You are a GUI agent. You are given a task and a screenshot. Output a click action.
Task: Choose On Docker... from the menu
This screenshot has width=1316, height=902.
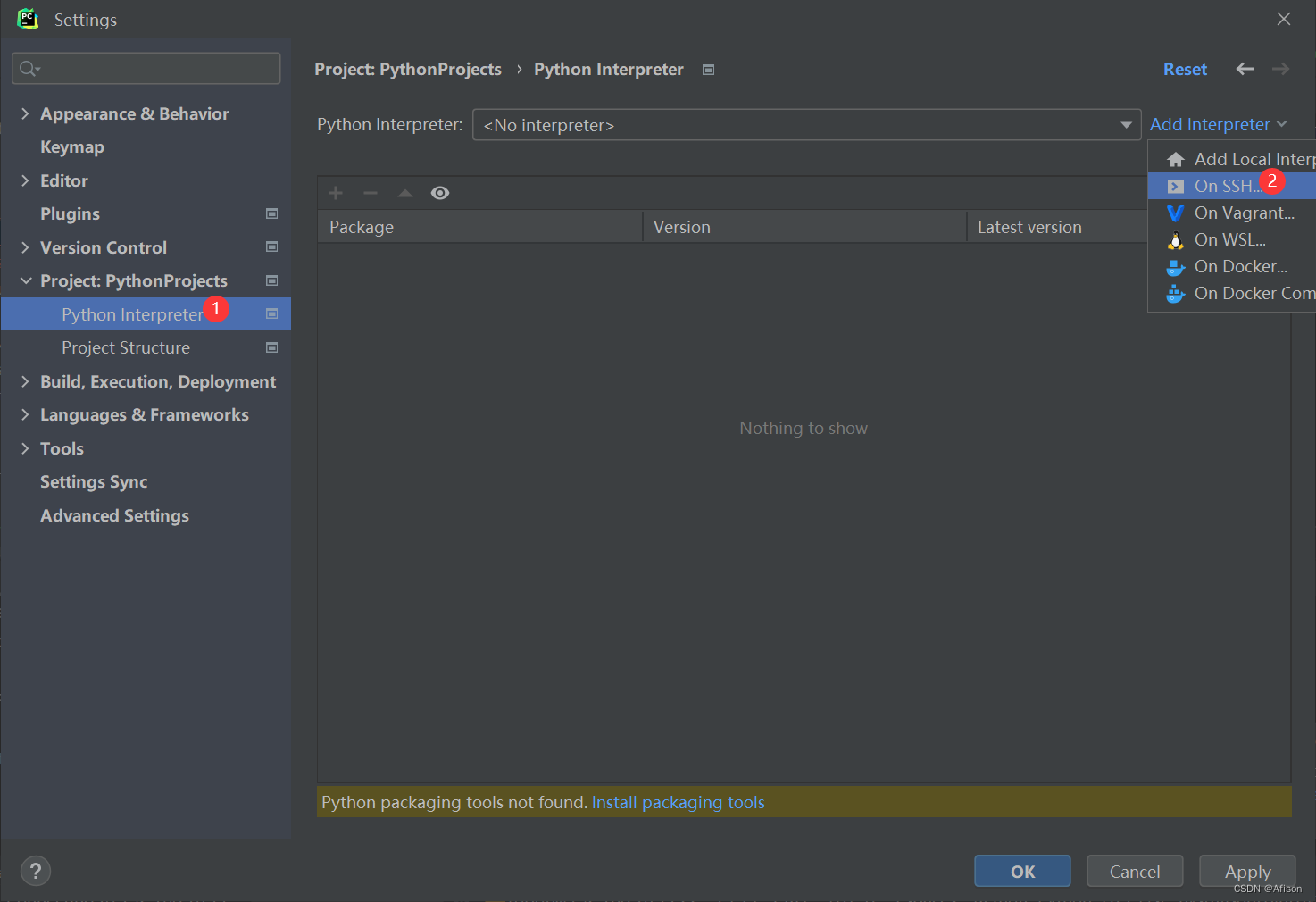(1231, 266)
